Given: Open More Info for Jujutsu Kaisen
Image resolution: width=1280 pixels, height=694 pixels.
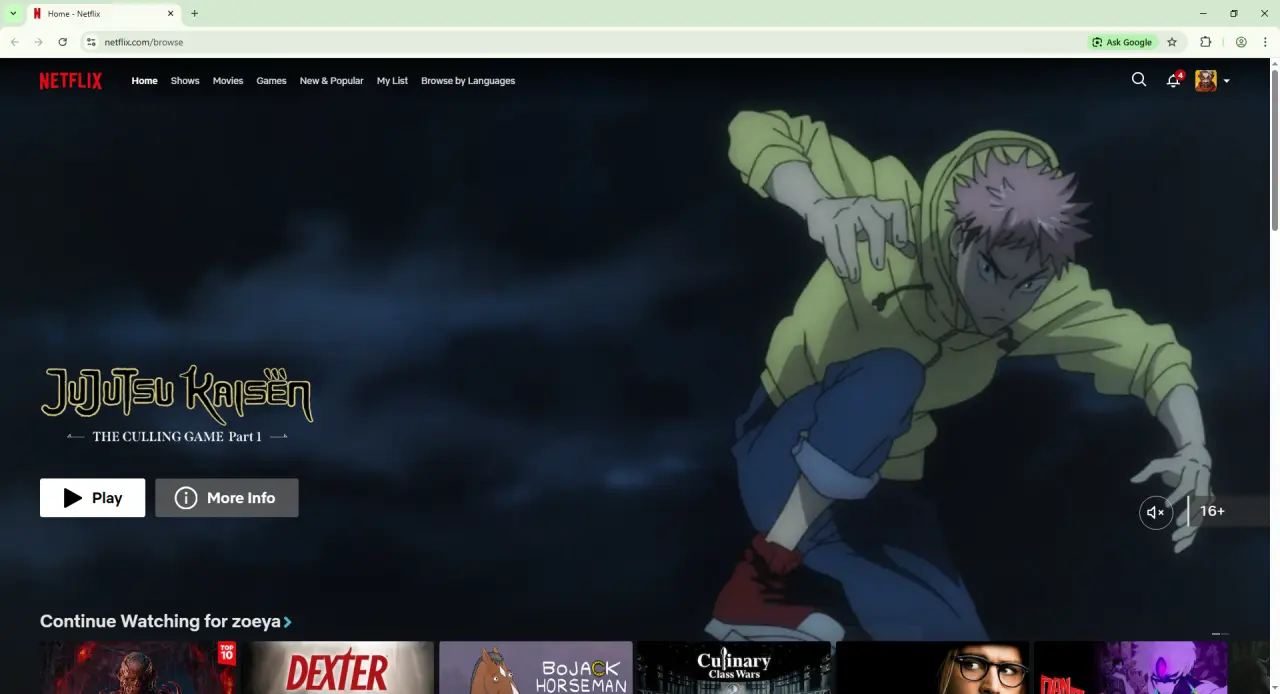Looking at the screenshot, I should coord(226,498).
